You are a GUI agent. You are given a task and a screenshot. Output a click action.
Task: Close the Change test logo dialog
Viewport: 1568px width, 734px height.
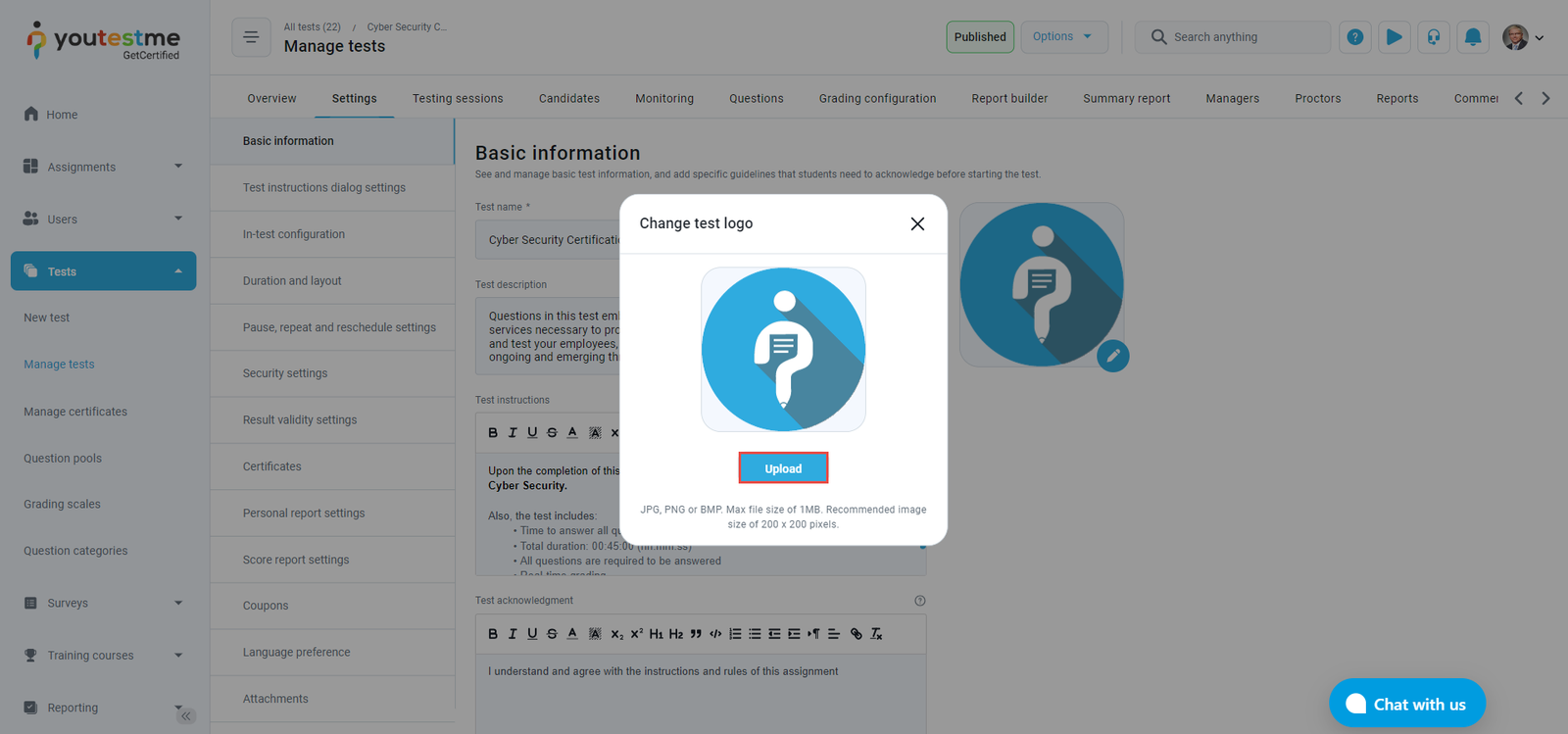pyautogui.click(x=917, y=223)
